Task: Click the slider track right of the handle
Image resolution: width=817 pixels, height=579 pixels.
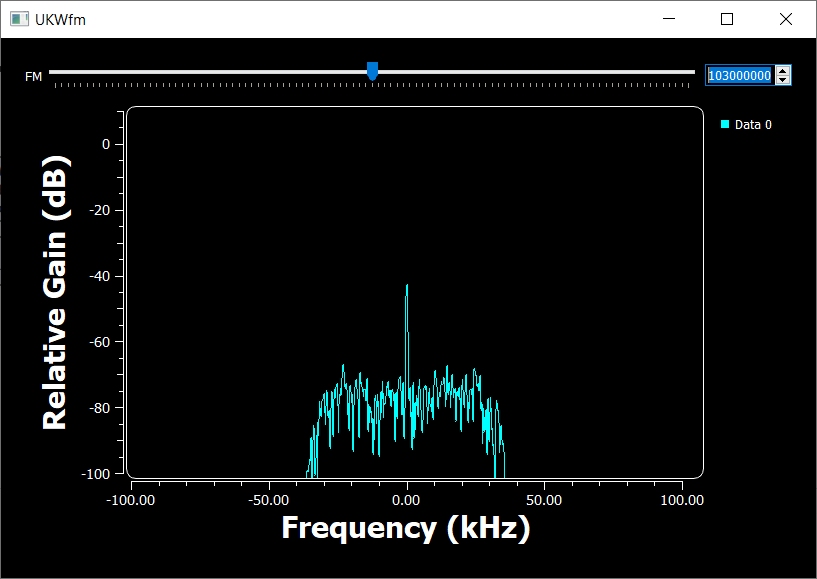Action: pos(540,72)
